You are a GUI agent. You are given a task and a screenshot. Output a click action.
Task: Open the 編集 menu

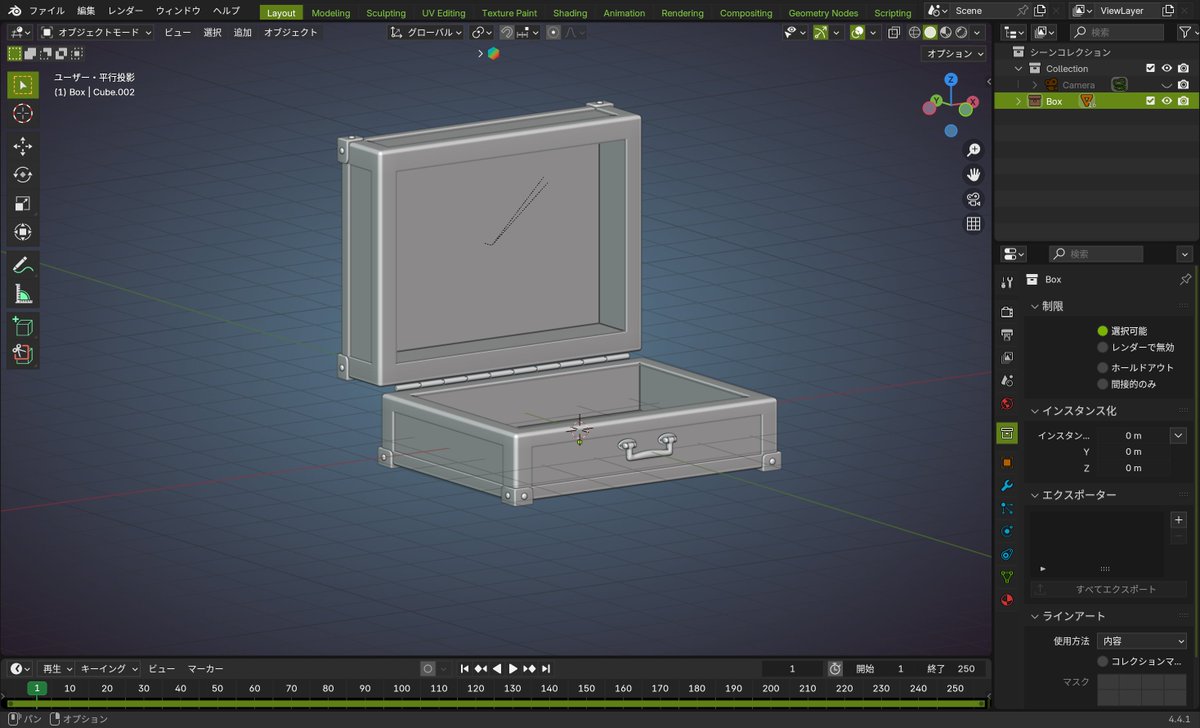click(x=86, y=11)
